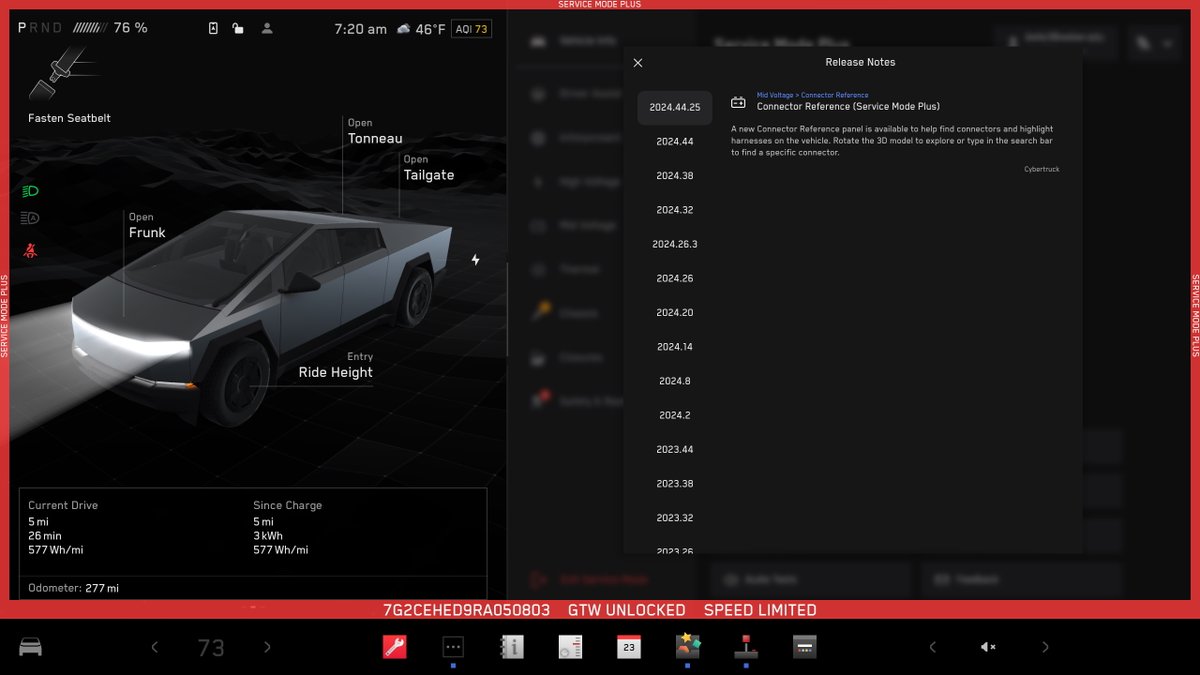Open the three-dots app launcher in dock
The width and height of the screenshot is (1200, 675).
(453, 647)
